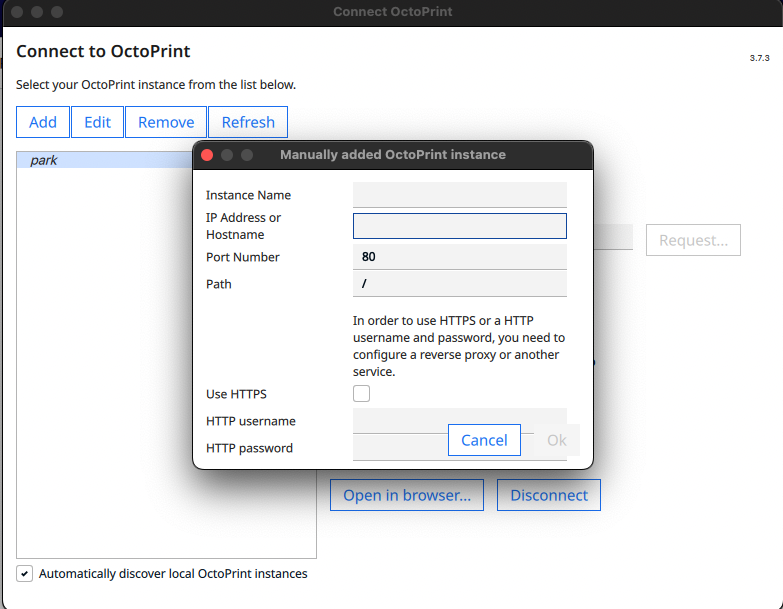Click the Disconnect button
The image size is (783, 609).
(548, 495)
